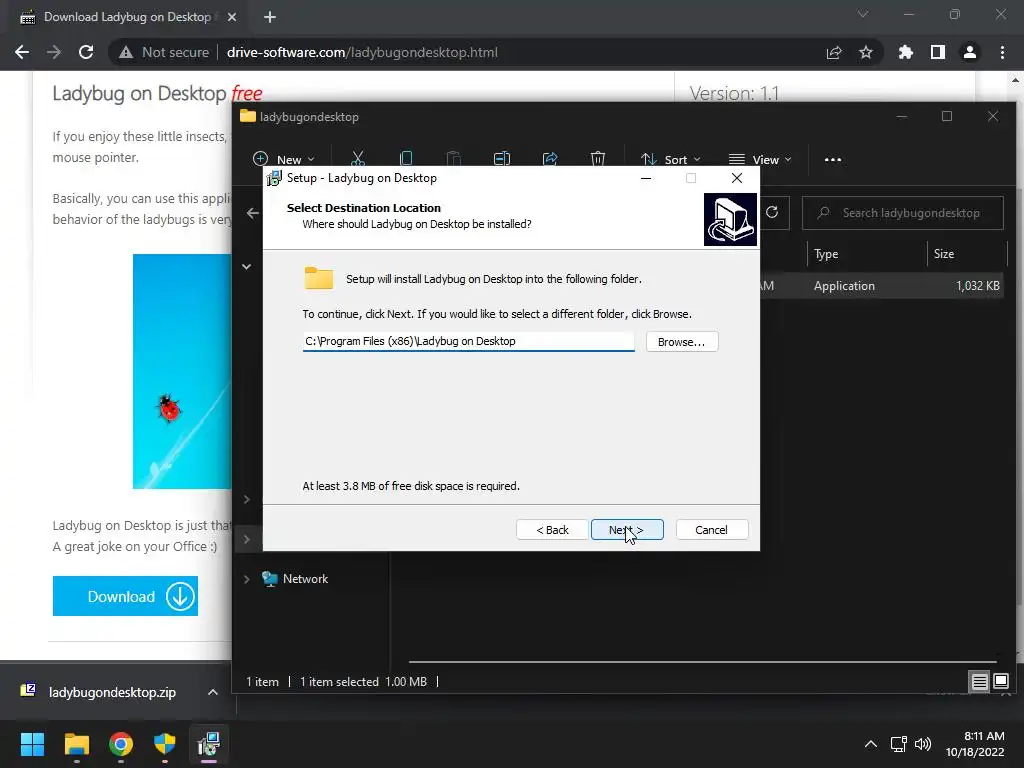The image size is (1024, 768).
Task: Refresh the ladybugondesktop folder
Action: [772, 212]
